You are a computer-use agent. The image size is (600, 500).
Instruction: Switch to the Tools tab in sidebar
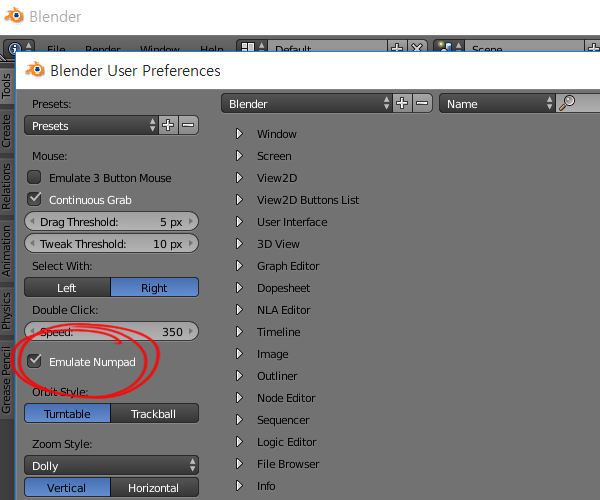(x=7, y=86)
